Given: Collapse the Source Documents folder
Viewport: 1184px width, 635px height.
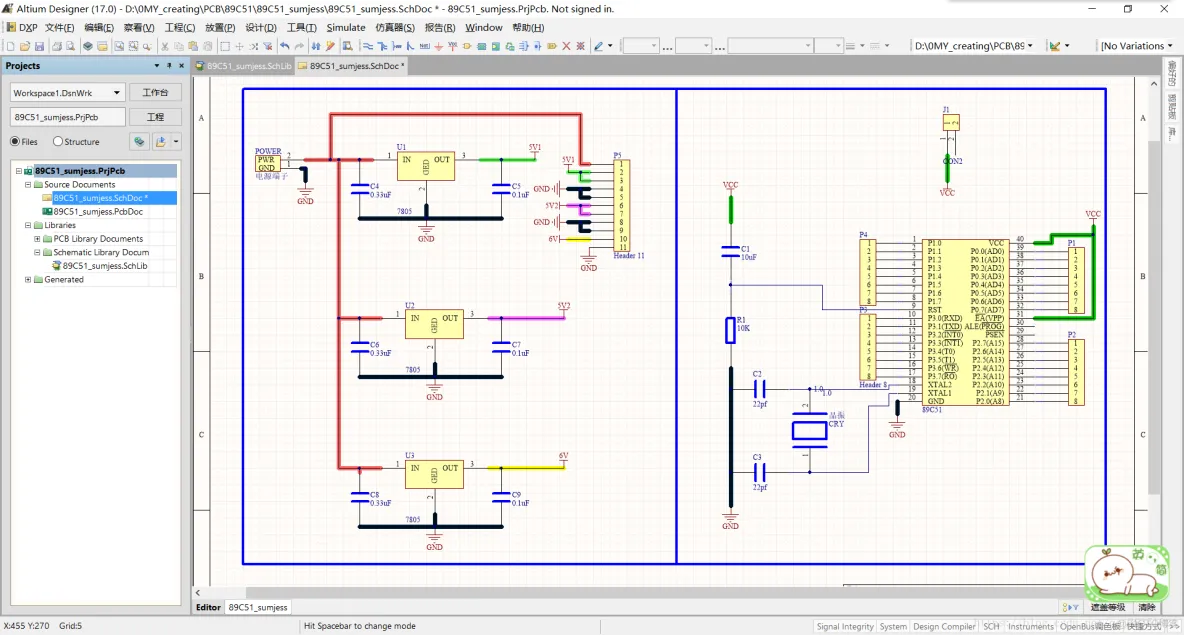Looking at the screenshot, I should (x=28, y=184).
